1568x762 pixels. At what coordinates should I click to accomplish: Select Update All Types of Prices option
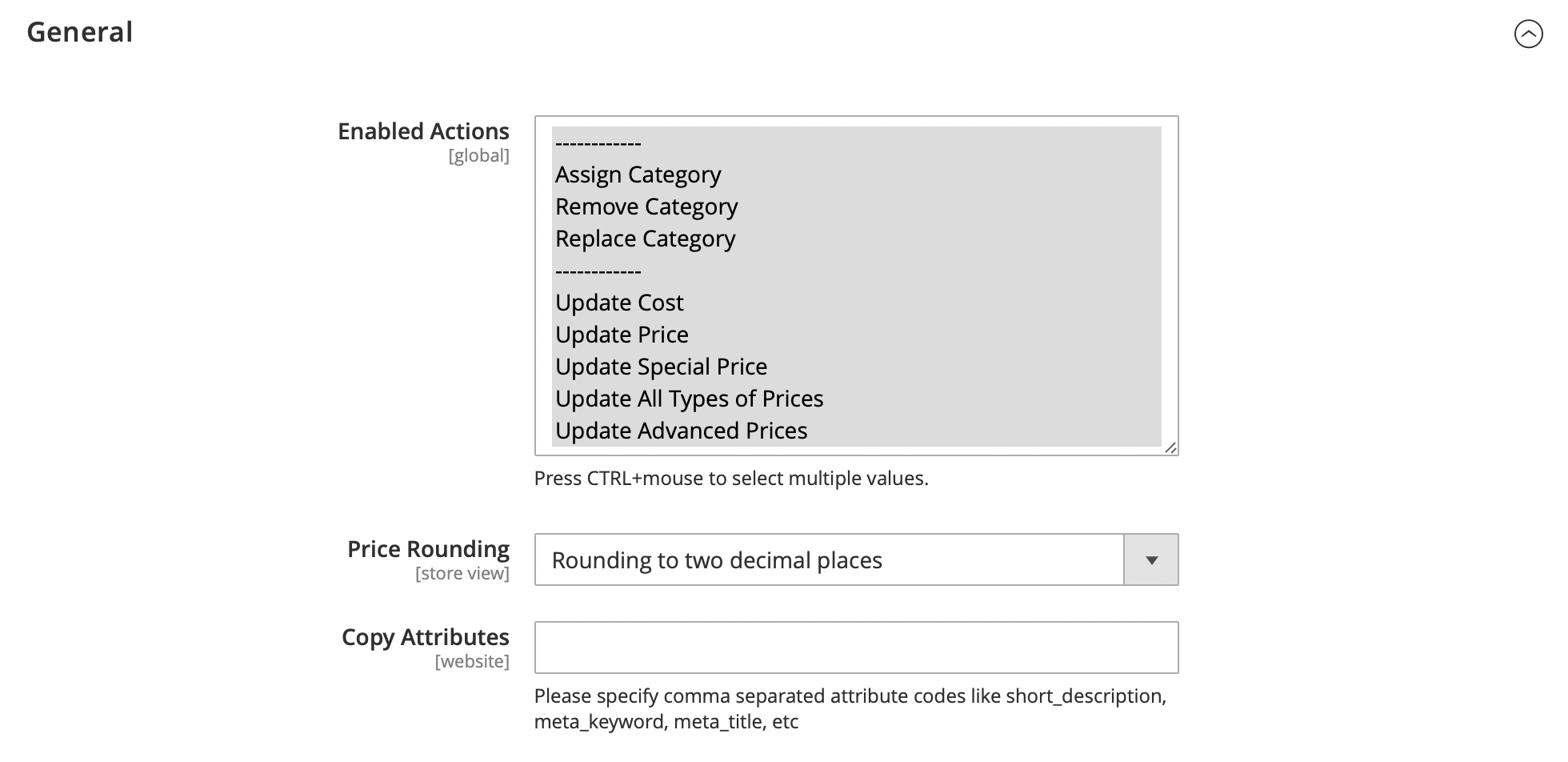[x=856, y=399]
